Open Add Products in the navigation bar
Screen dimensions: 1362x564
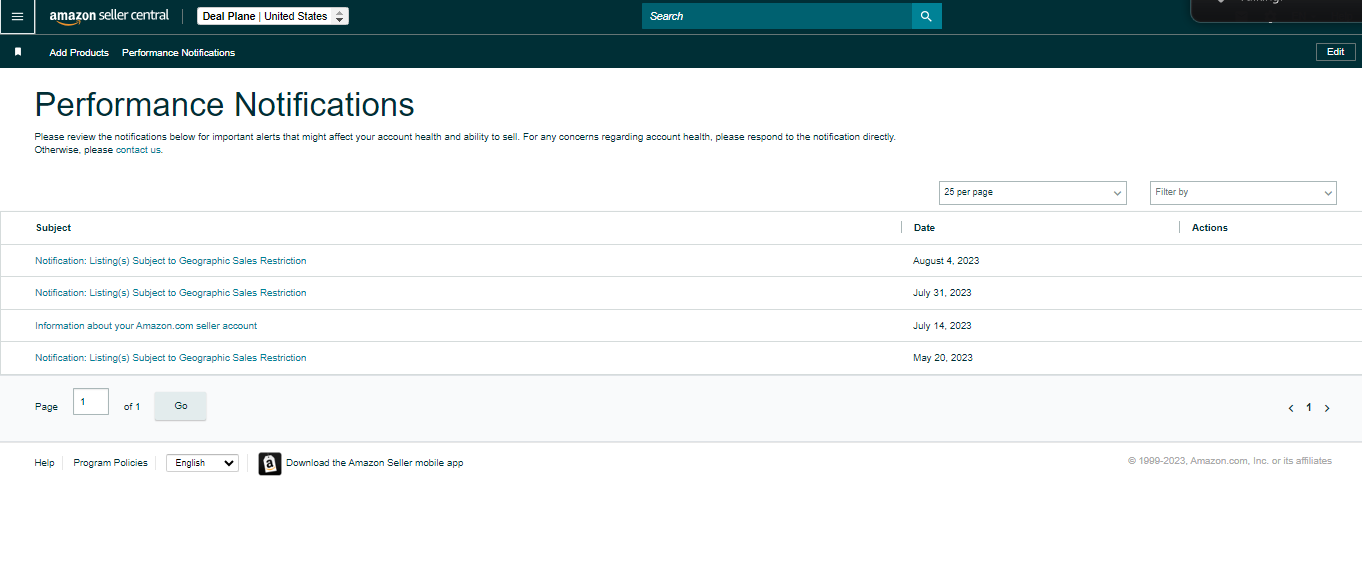(79, 52)
